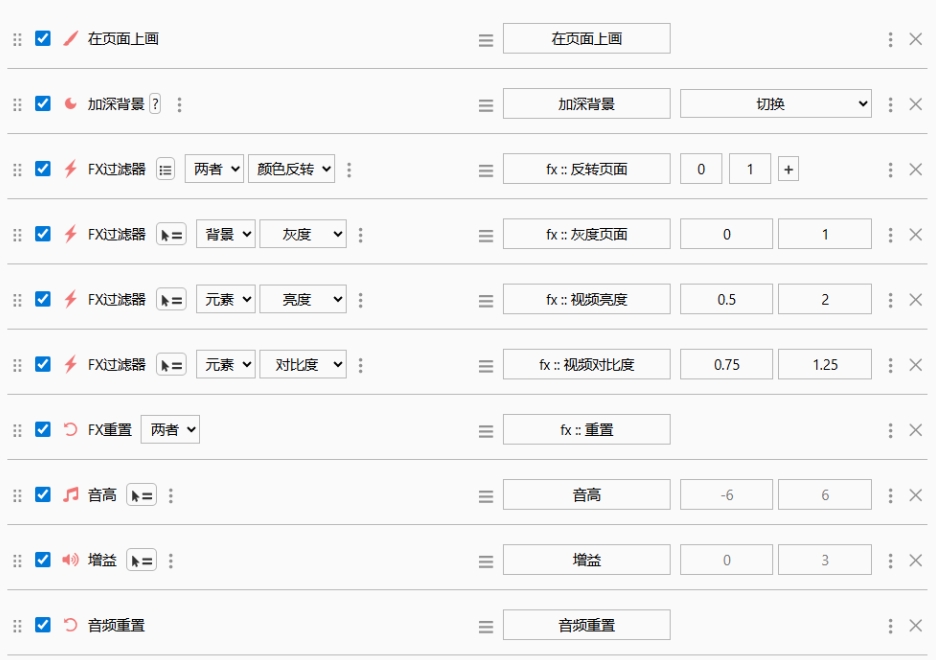Image resolution: width=936 pixels, height=660 pixels.
Task: Expand the 亮度 filter type dropdown
Action: coord(304,299)
